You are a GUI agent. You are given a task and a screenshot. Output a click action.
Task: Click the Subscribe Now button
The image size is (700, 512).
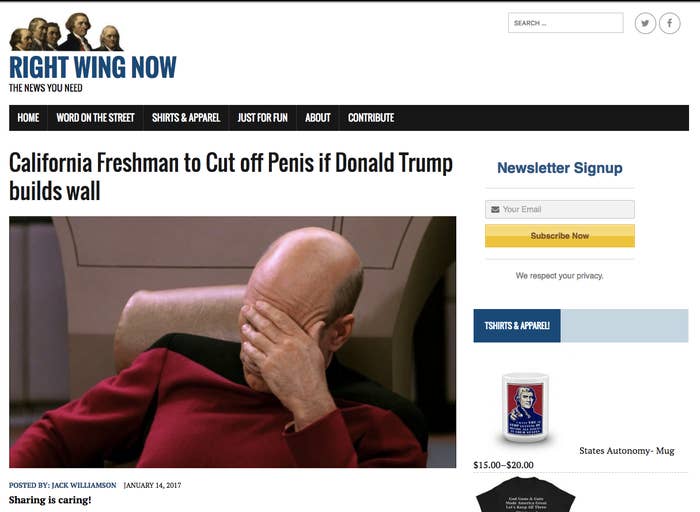coord(560,236)
